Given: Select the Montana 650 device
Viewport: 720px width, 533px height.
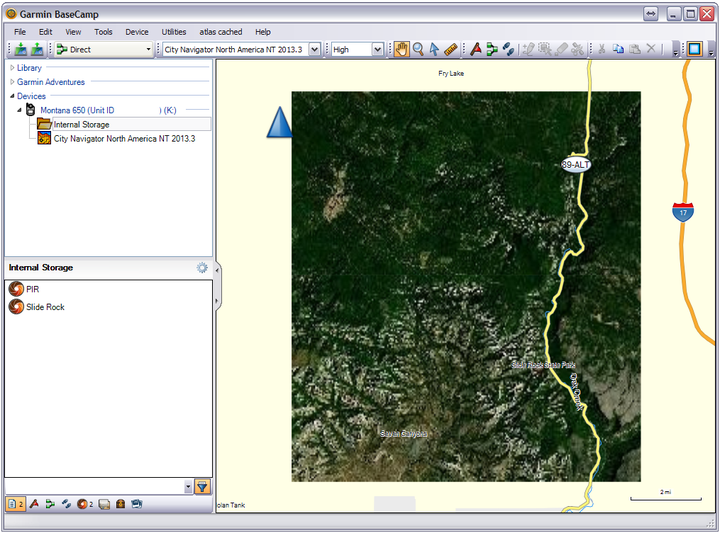Looking at the screenshot, I should pos(108,110).
